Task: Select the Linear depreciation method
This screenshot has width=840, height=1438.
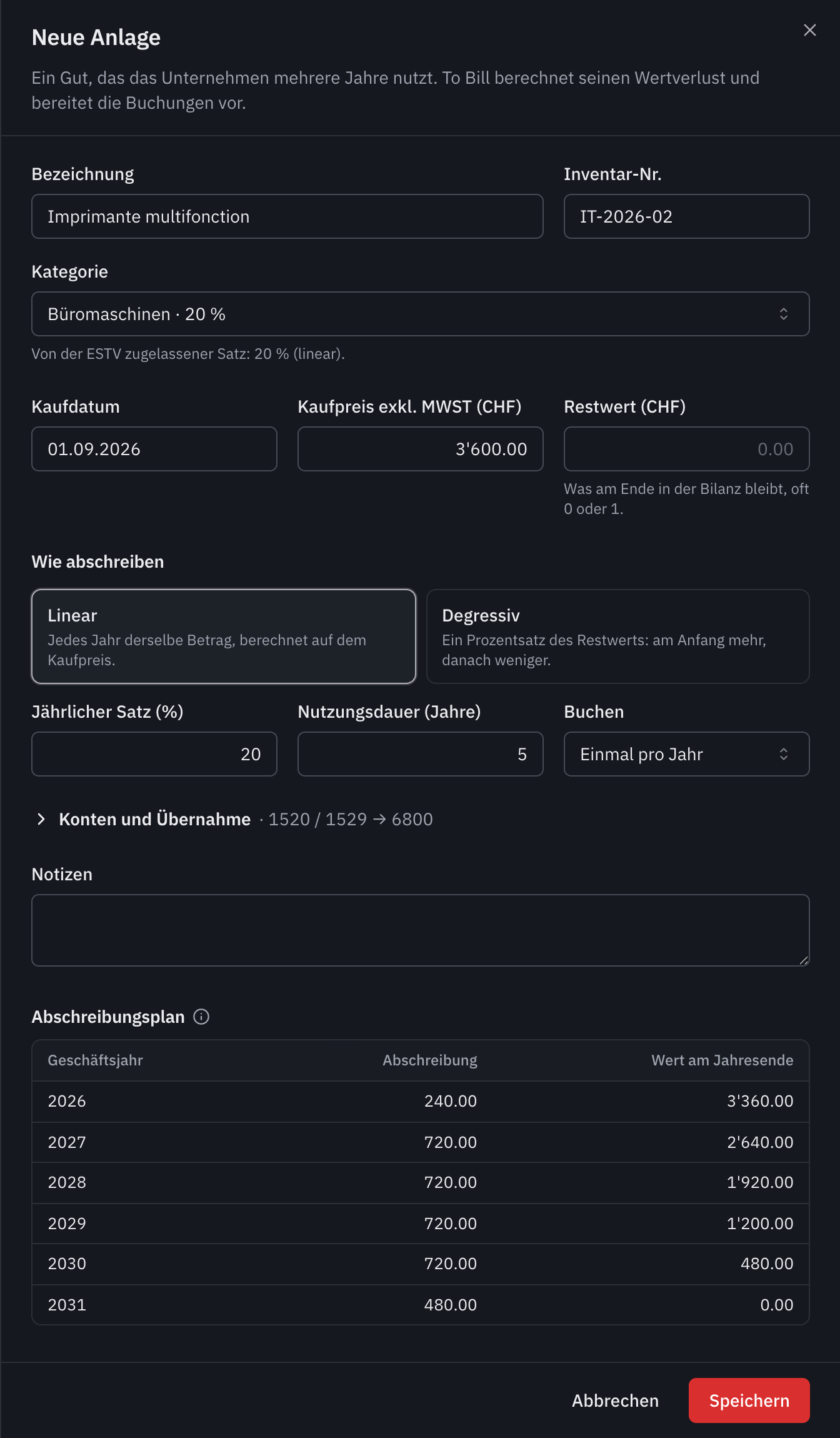Action: click(224, 636)
